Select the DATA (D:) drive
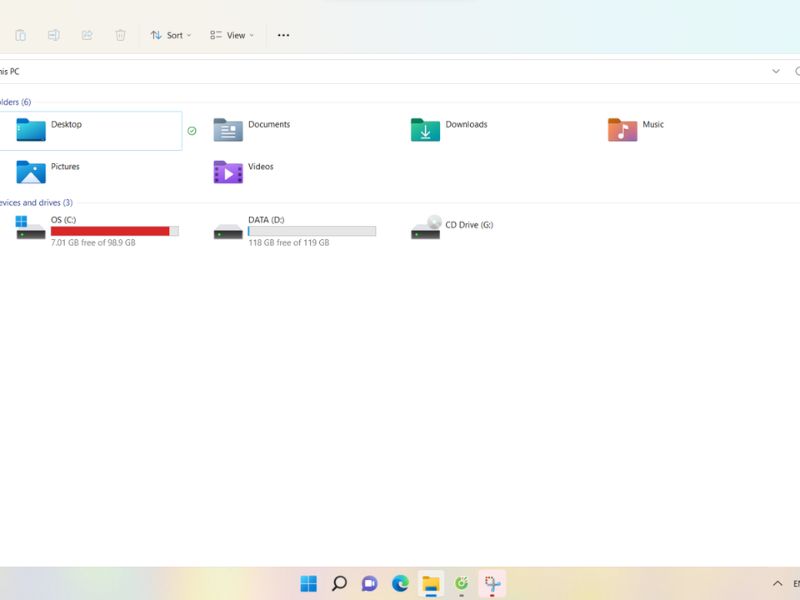The image size is (800, 600). (x=294, y=231)
